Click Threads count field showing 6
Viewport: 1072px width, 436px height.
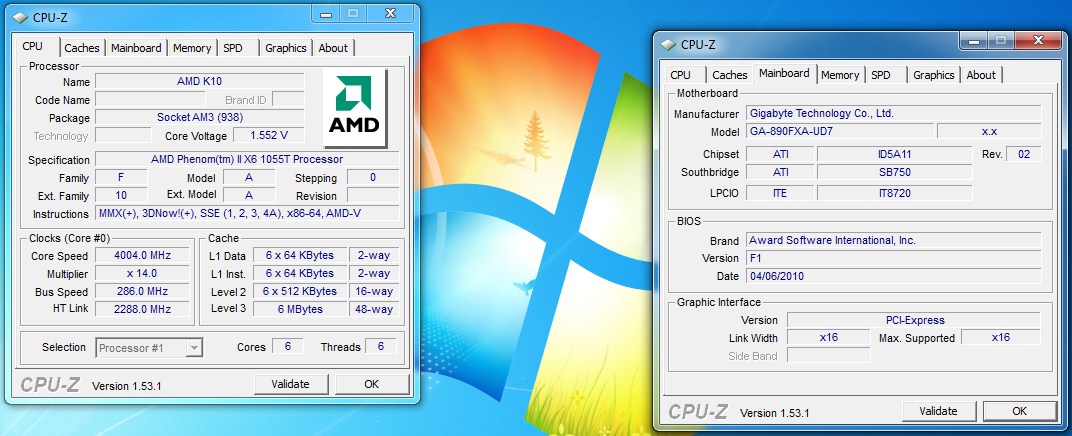(381, 346)
